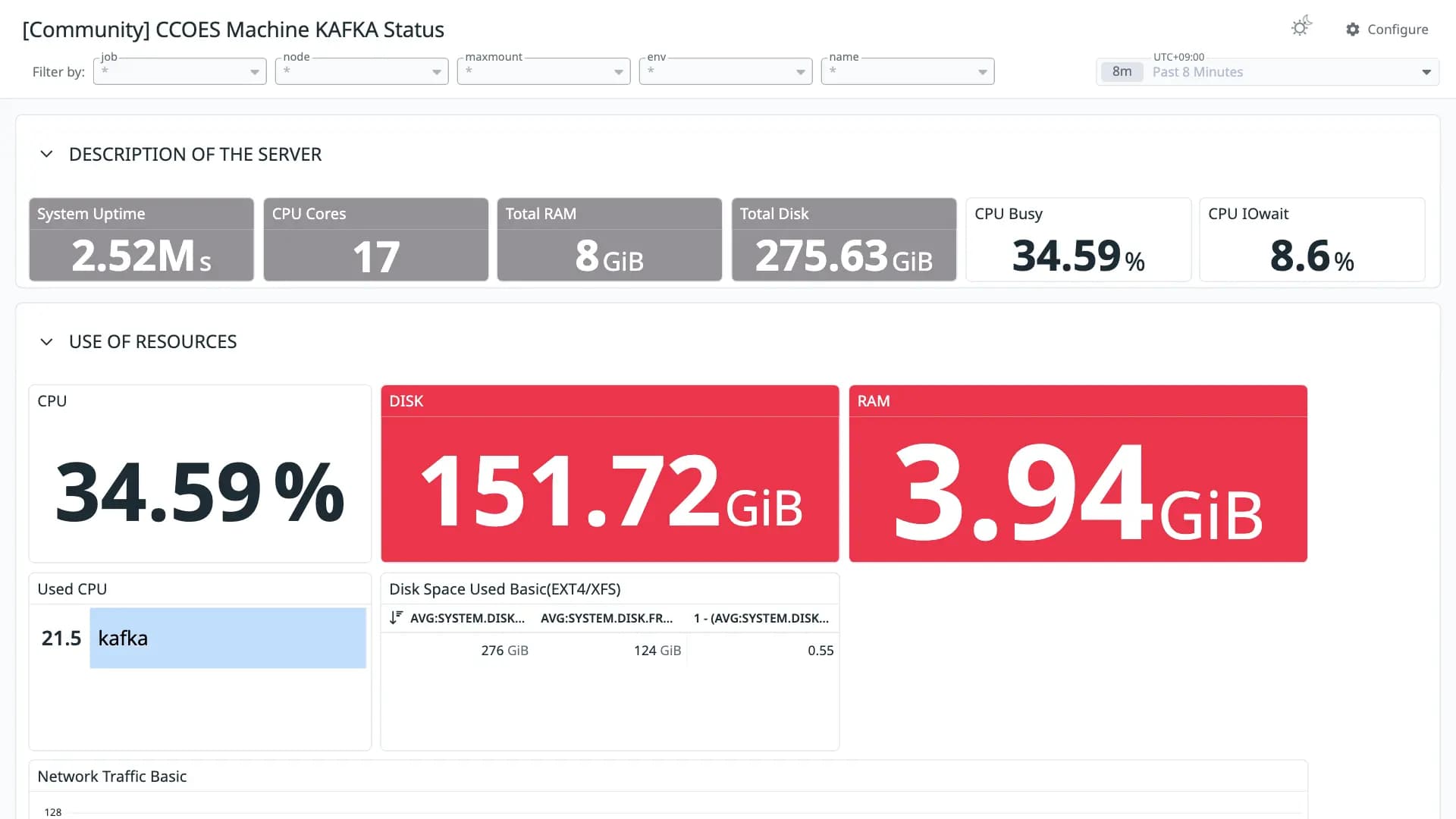The height and width of the screenshot is (819, 1456).
Task: Select the System Uptime widget
Action: [141, 240]
